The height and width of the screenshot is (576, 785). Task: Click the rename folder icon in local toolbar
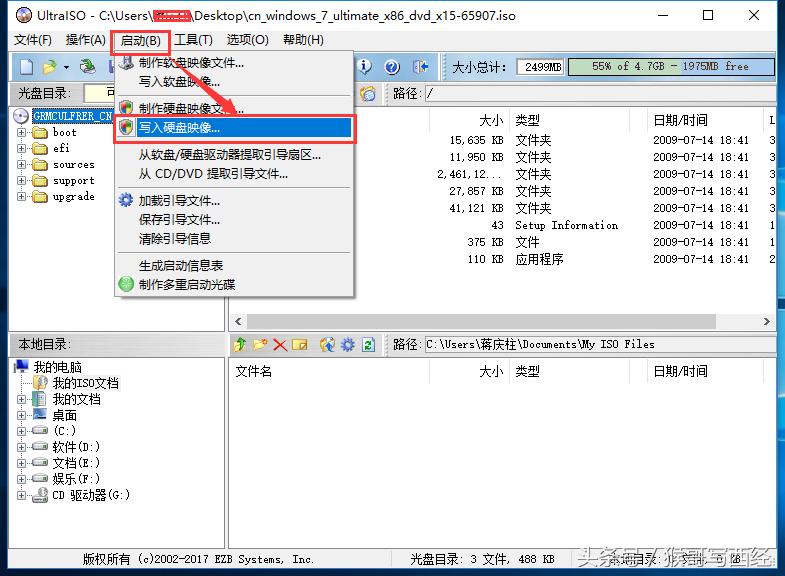299,344
